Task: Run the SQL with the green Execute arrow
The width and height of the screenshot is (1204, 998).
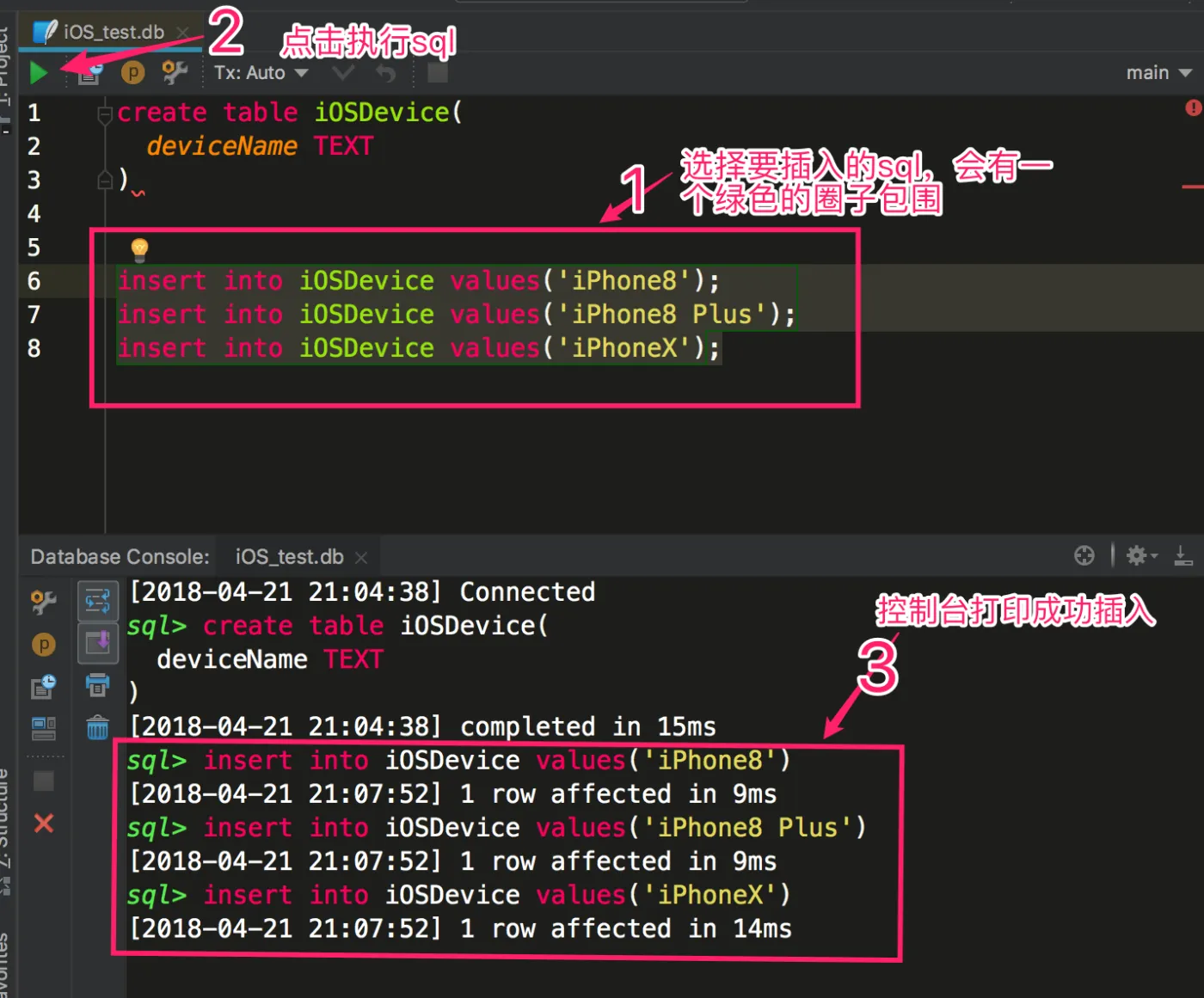Action: [38, 73]
